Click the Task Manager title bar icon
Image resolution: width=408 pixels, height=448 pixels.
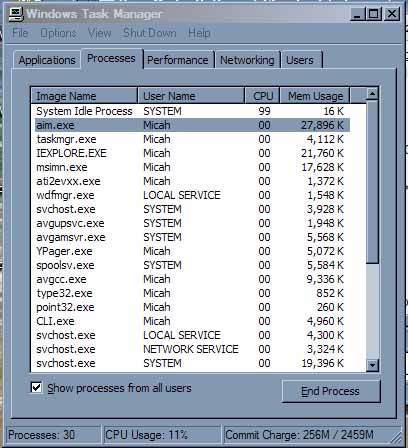point(15,14)
